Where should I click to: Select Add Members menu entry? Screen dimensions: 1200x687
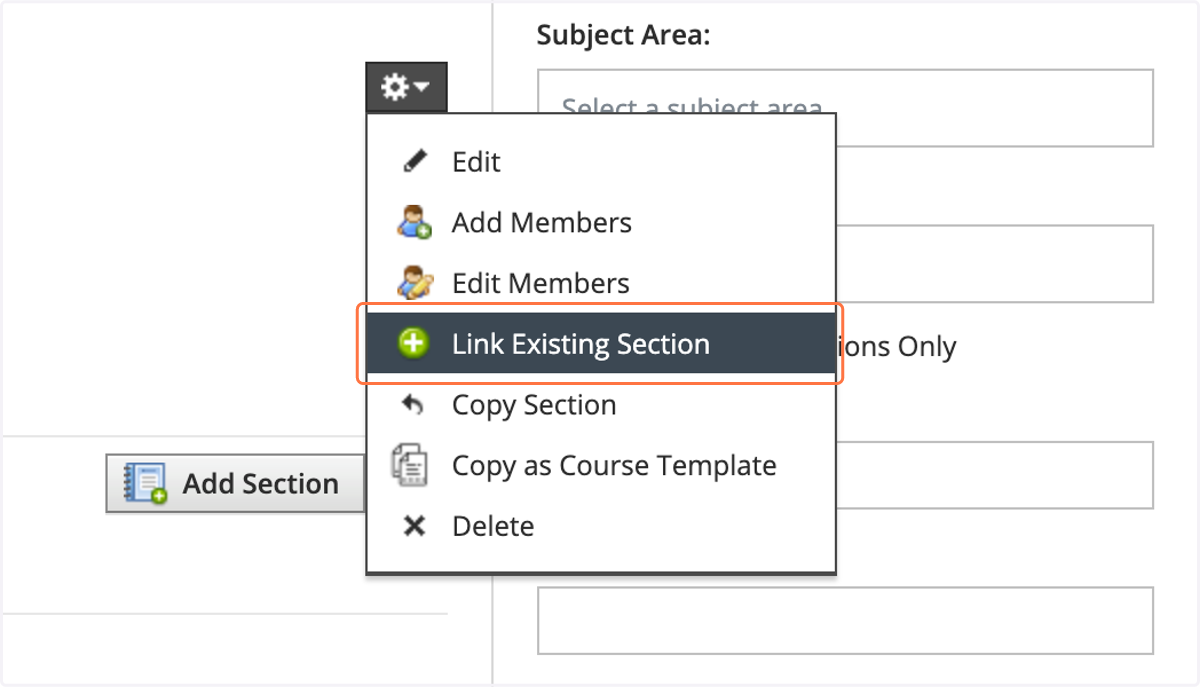click(601, 222)
